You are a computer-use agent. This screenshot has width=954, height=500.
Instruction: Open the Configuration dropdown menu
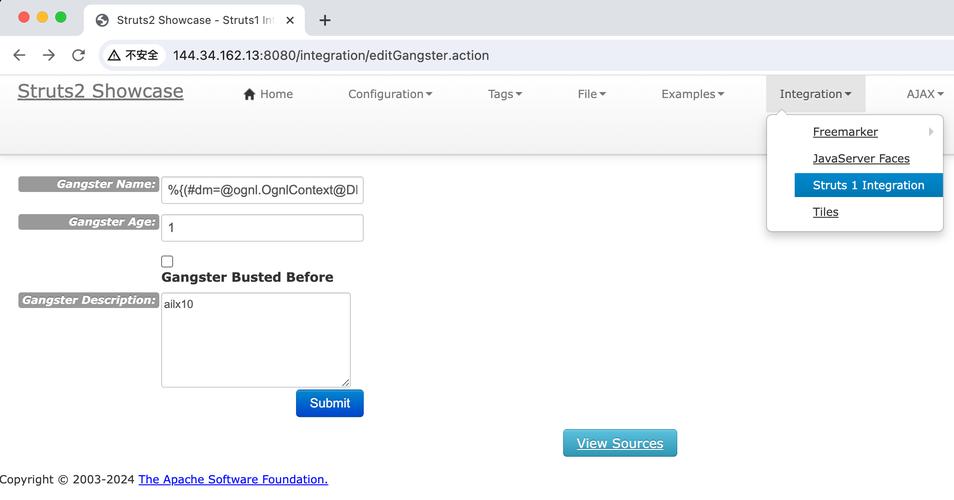pos(390,94)
